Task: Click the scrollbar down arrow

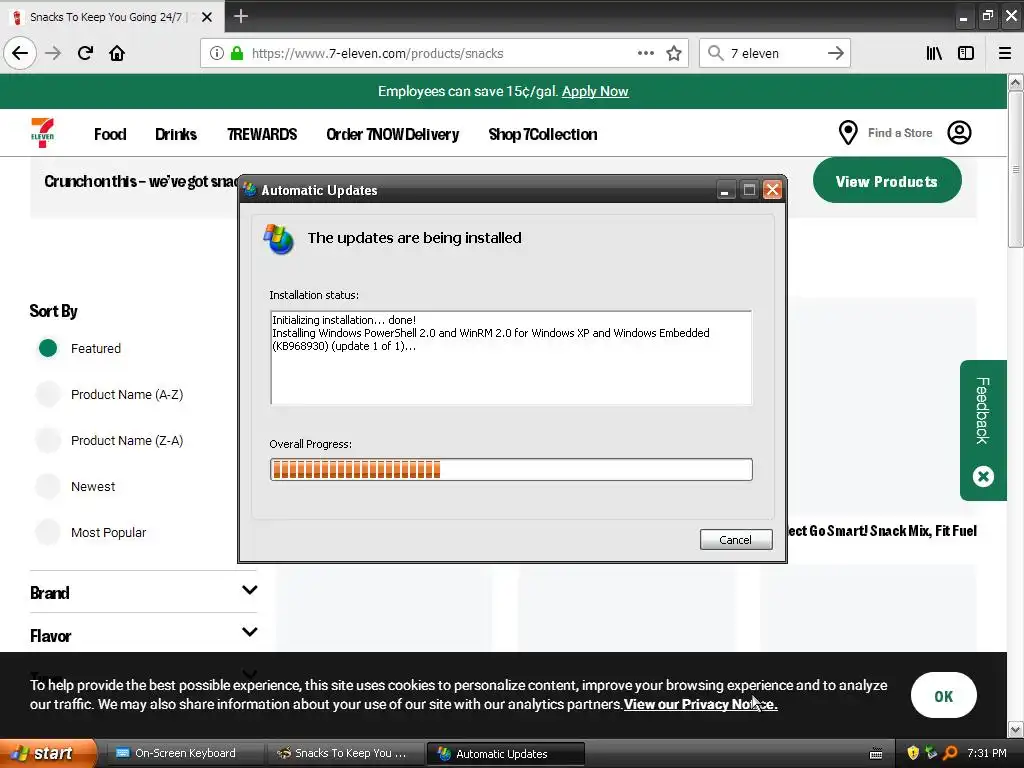Action: point(1015,729)
